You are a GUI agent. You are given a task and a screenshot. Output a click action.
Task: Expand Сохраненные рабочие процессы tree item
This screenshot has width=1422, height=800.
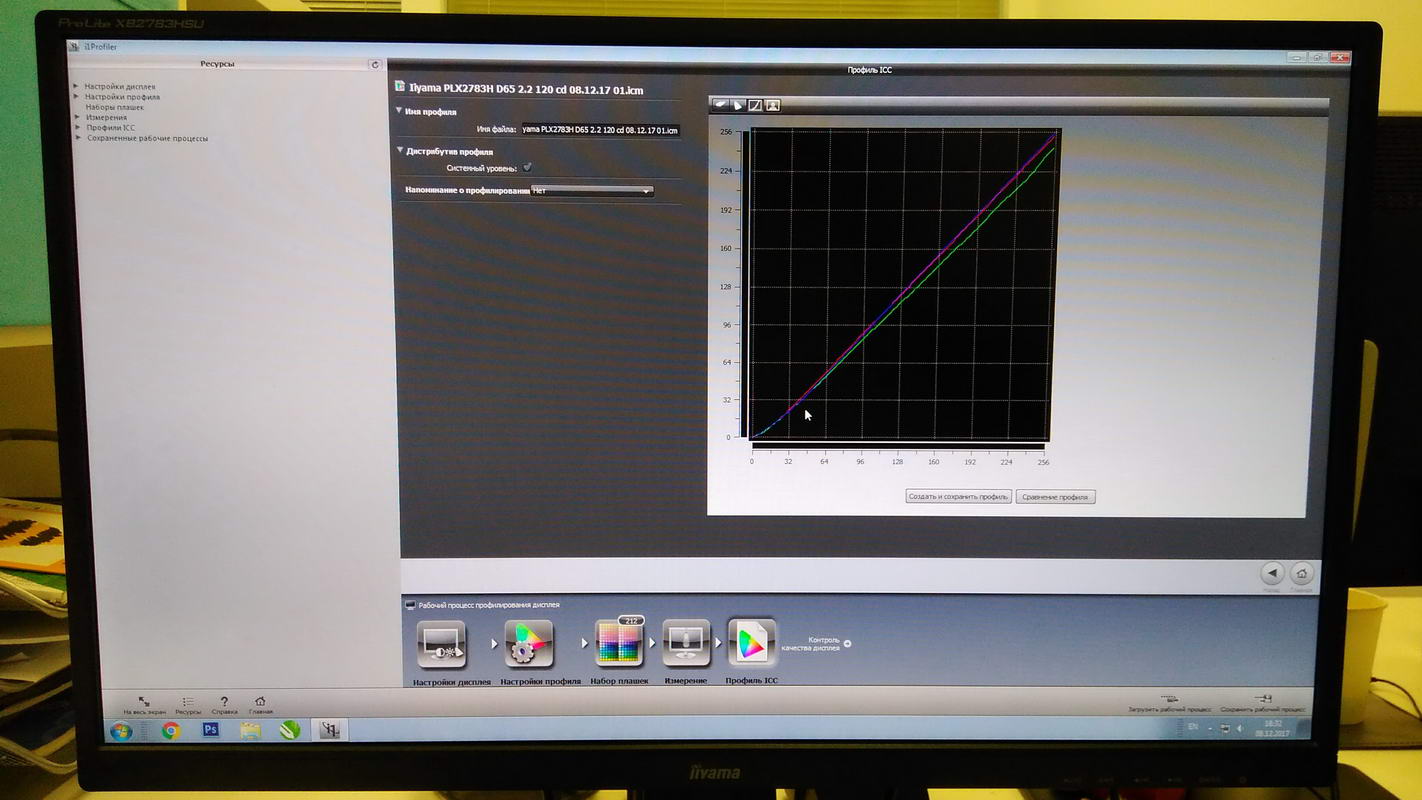(x=76, y=138)
